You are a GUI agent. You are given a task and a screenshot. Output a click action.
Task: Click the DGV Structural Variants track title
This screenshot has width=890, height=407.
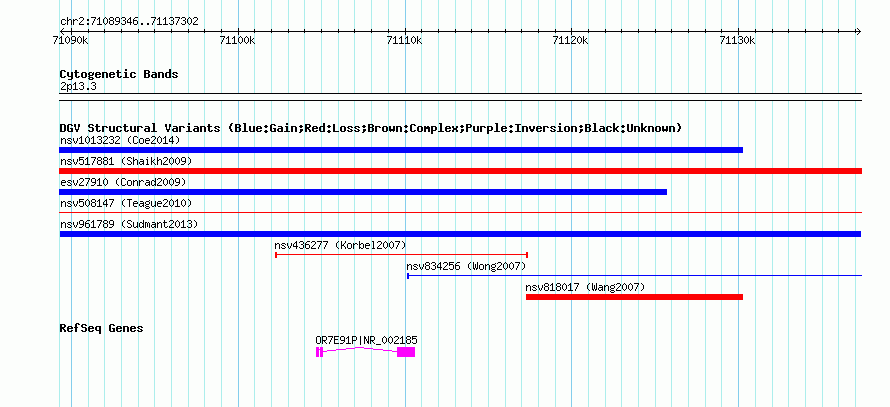371,128
